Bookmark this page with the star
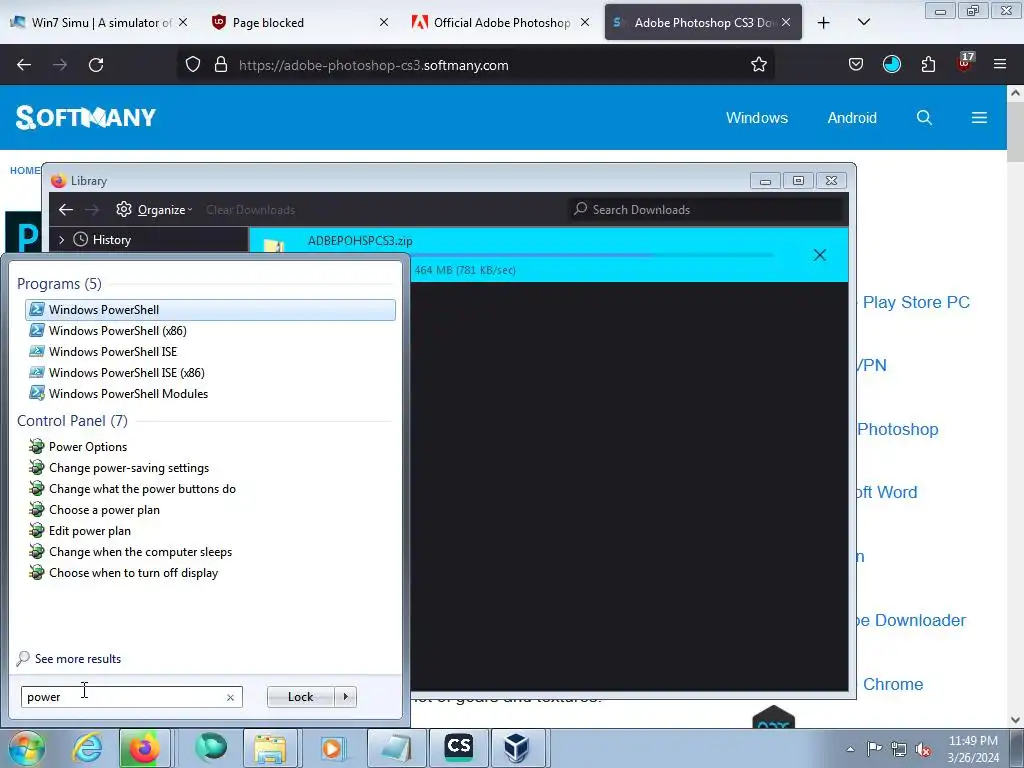 (x=759, y=65)
